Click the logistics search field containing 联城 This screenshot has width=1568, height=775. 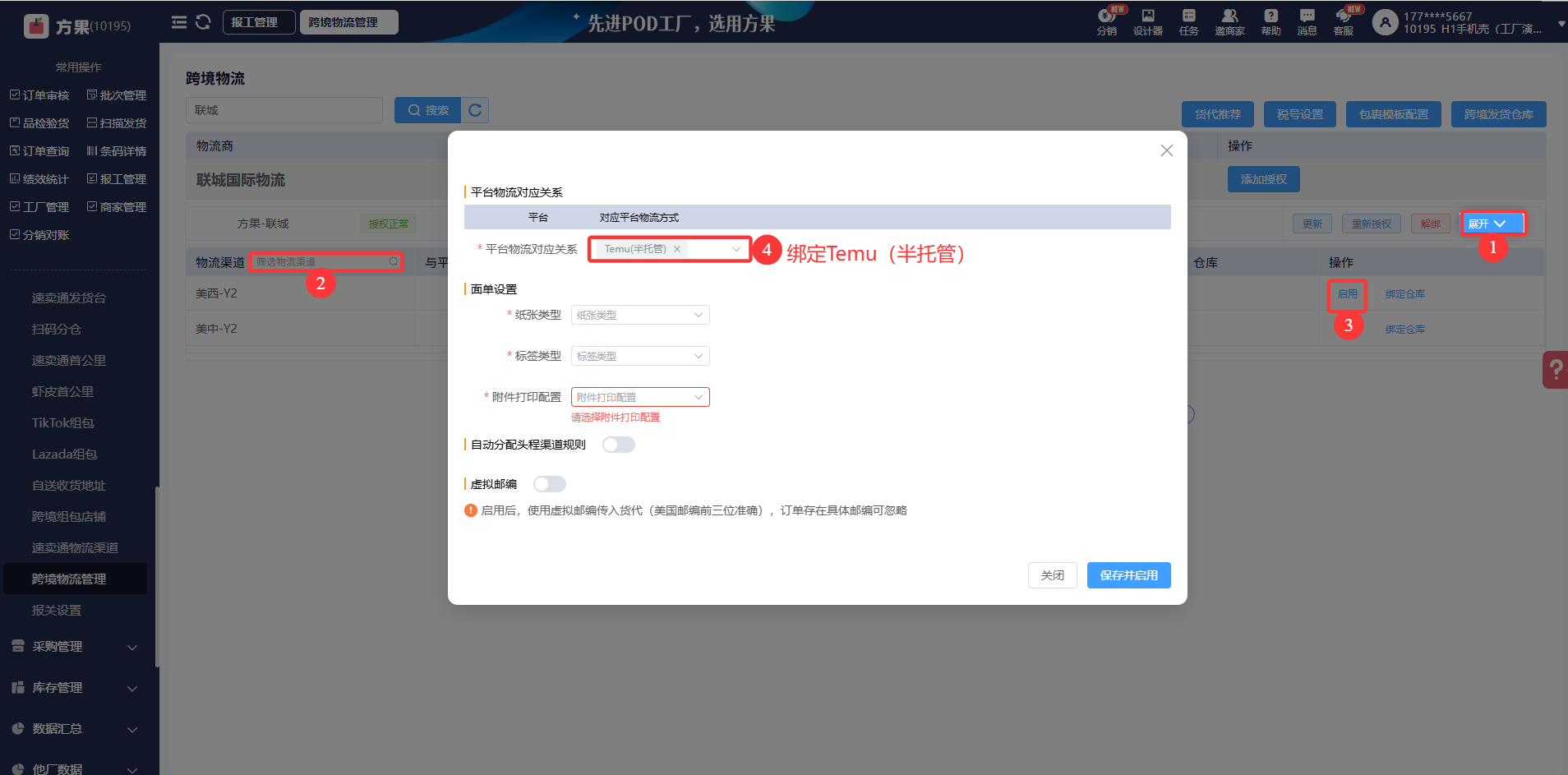pos(284,110)
